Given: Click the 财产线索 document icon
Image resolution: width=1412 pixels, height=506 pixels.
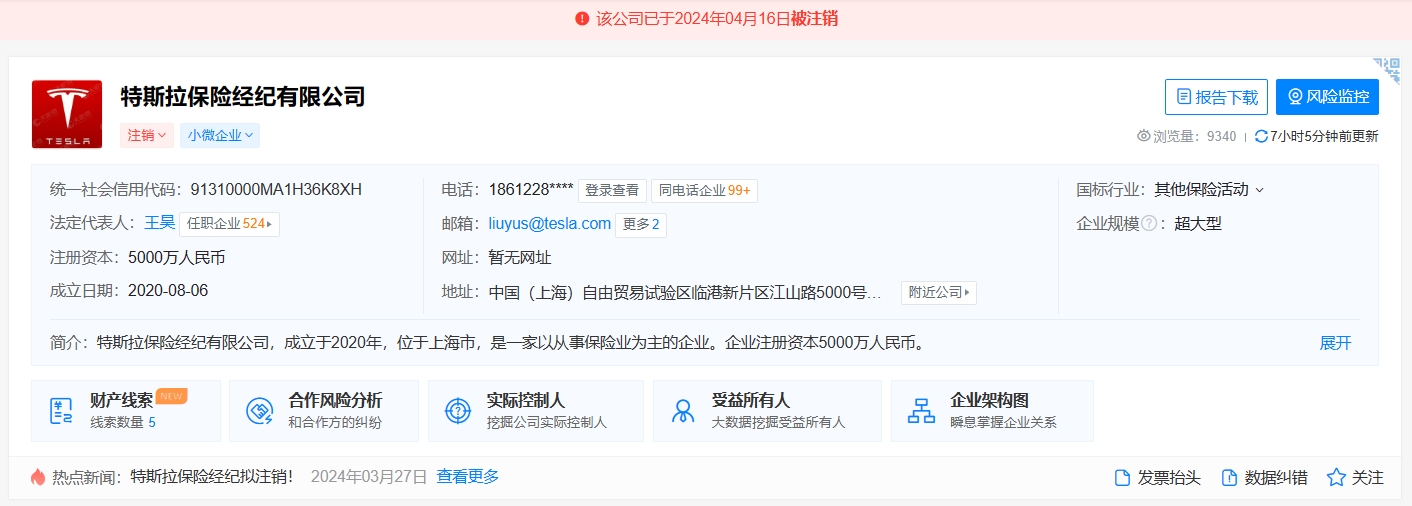Looking at the screenshot, I should pos(61,411).
